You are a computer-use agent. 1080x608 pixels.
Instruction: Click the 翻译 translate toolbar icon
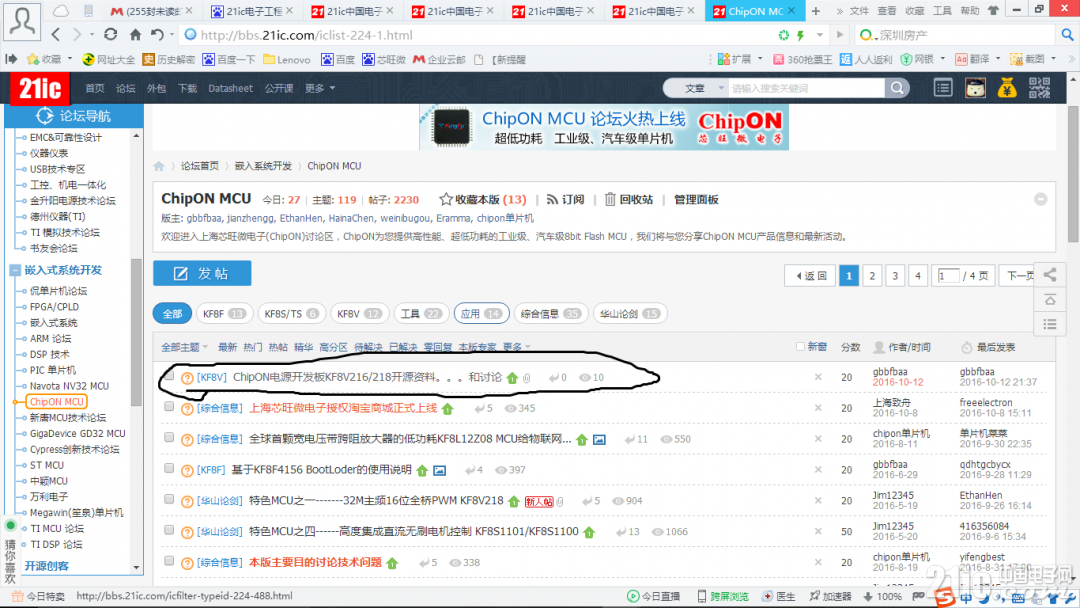[x=962, y=60]
